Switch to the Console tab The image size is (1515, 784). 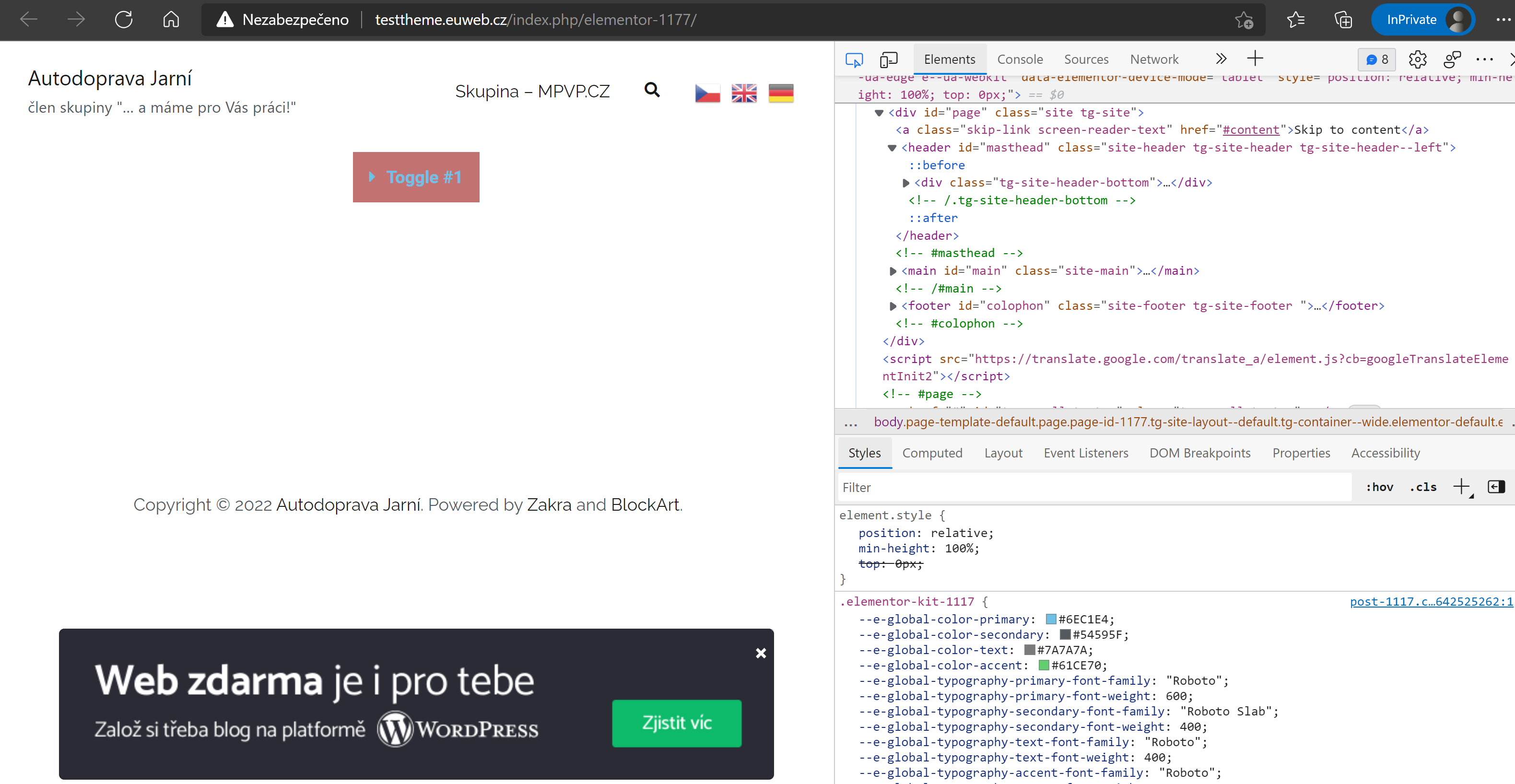tap(1019, 59)
